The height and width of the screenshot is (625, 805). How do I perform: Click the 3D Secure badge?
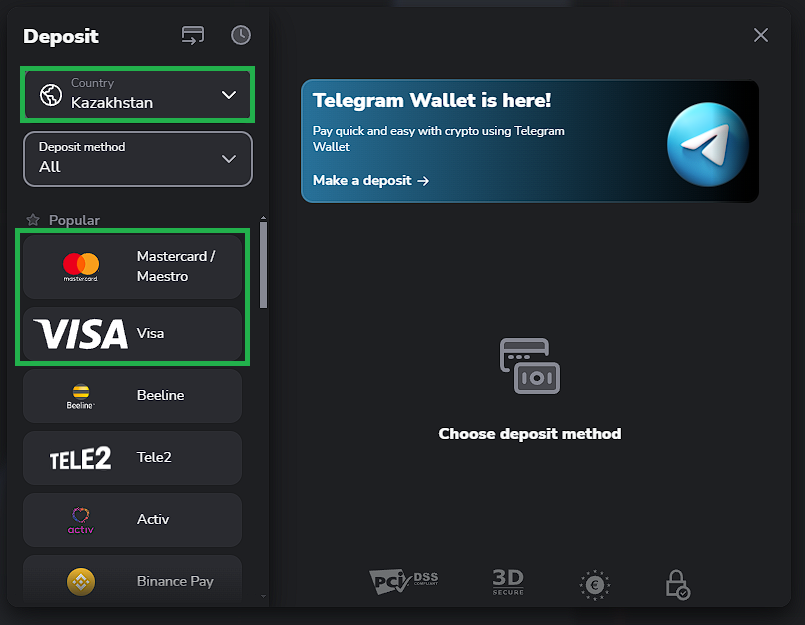[508, 582]
